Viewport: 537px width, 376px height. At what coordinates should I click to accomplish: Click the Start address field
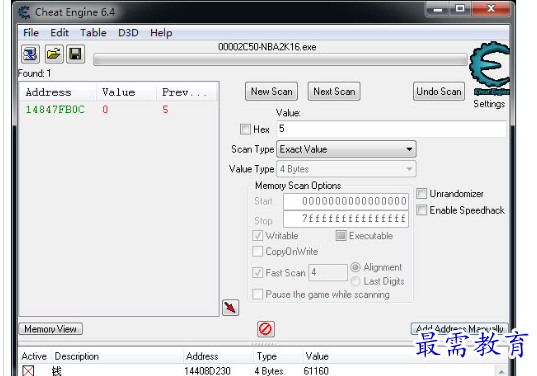click(x=346, y=201)
